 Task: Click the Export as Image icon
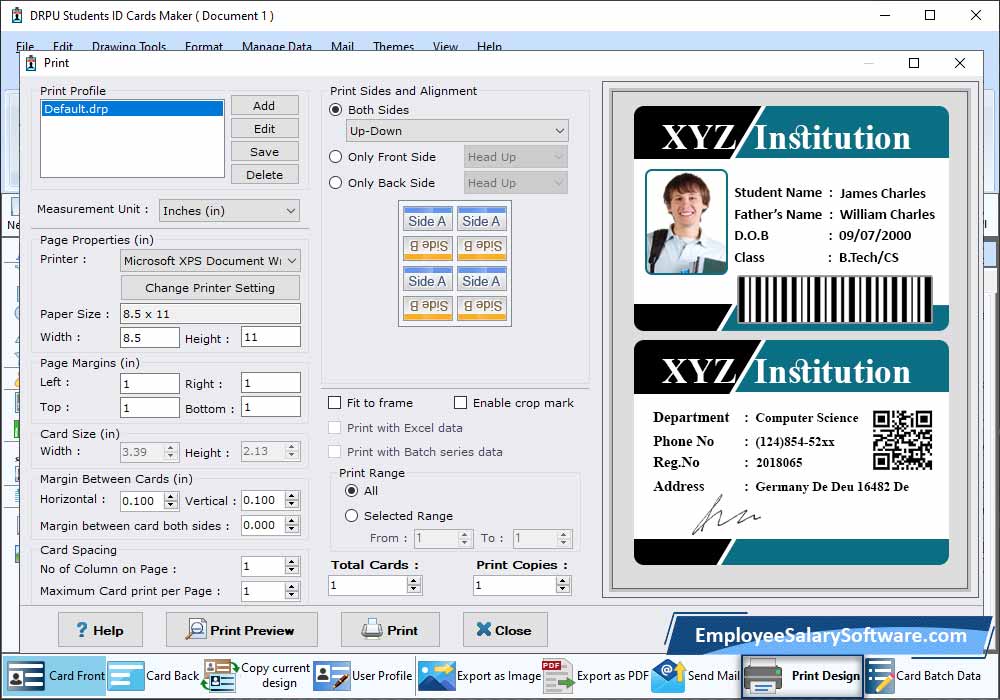[x=436, y=676]
